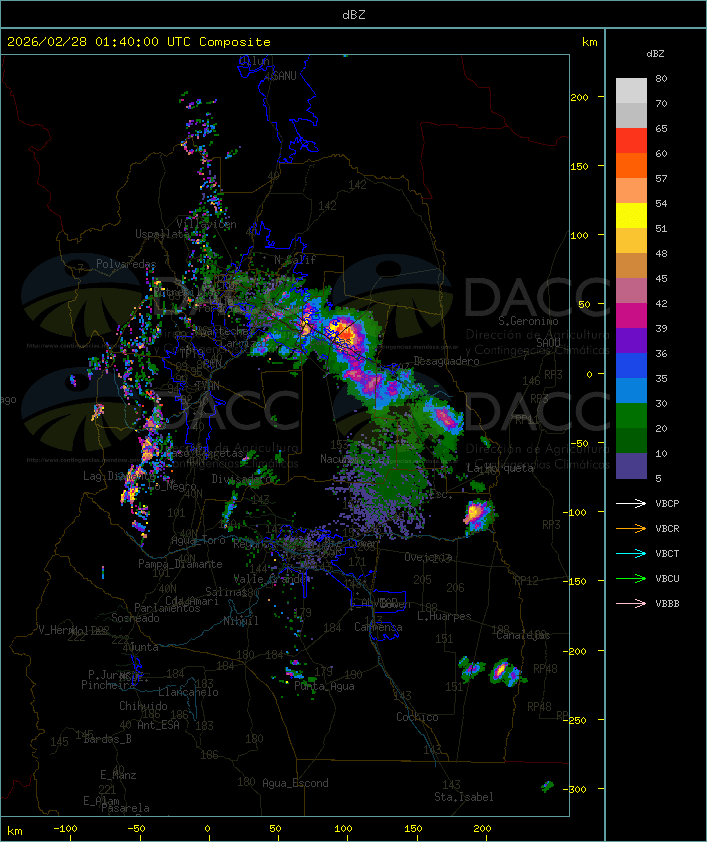The width and height of the screenshot is (707, 842).
Task: Click the VBBB legend label
Action: coord(667,604)
